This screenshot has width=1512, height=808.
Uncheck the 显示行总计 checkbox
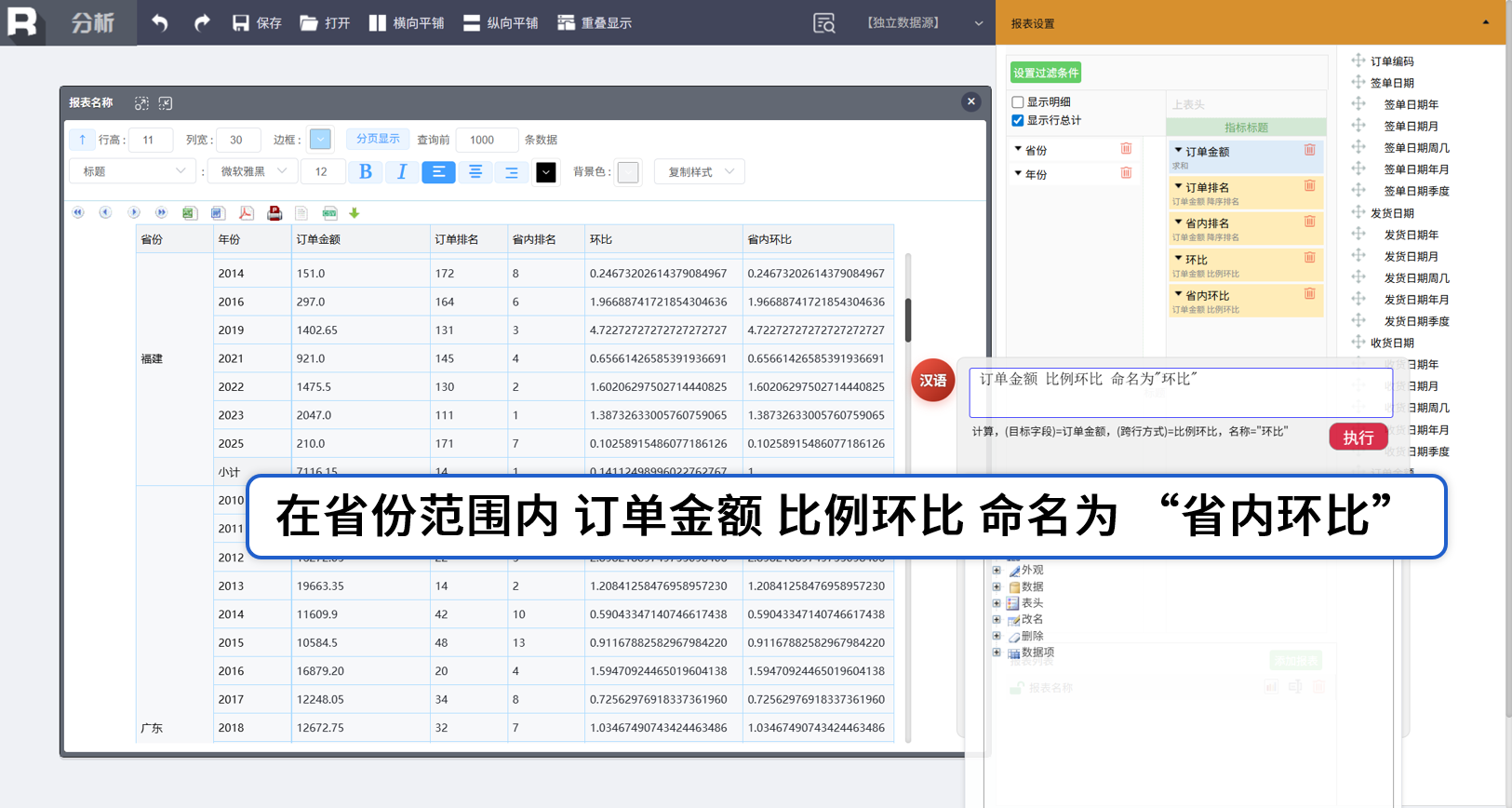click(x=1018, y=121)
